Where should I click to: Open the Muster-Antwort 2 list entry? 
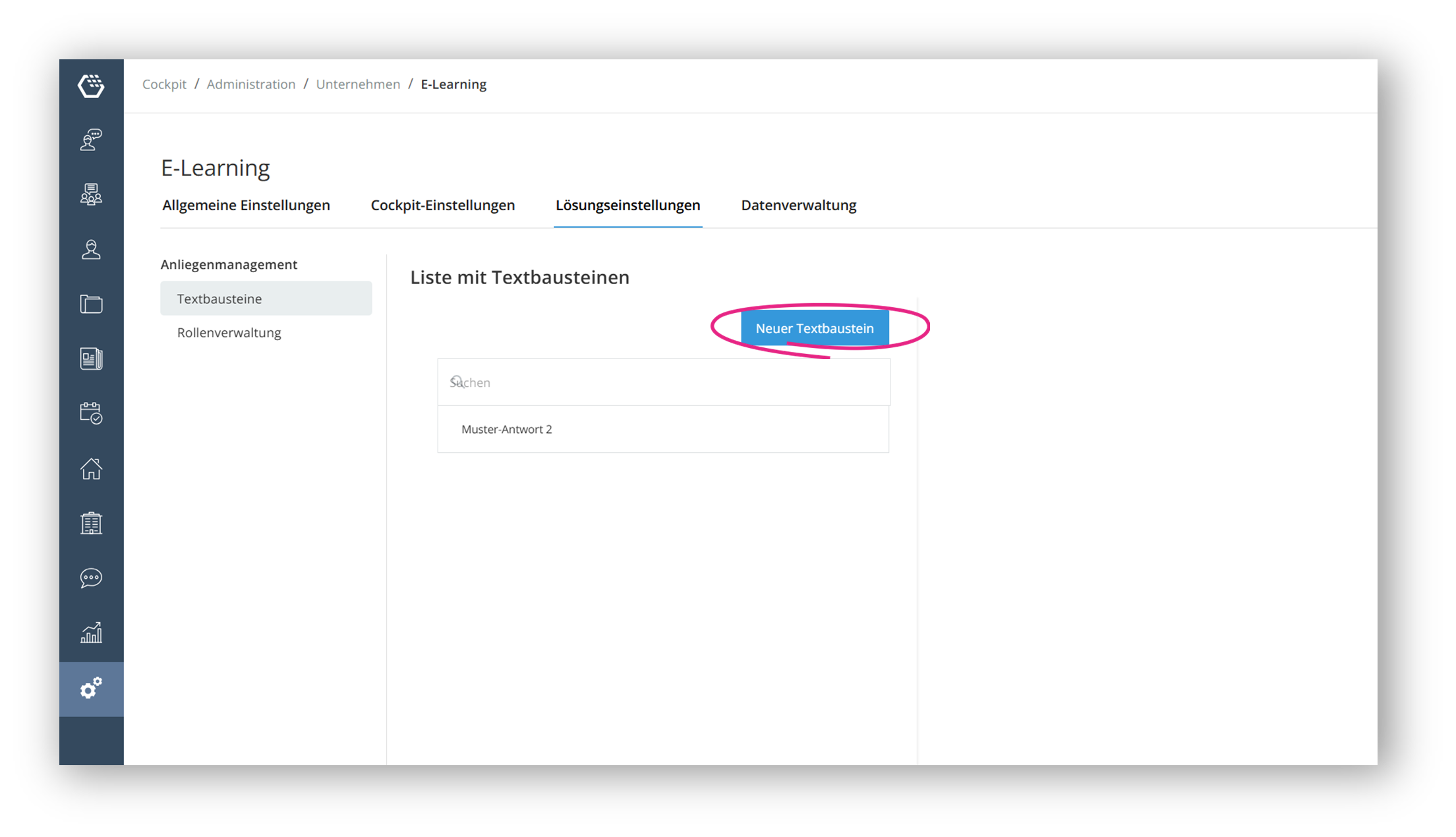tap(663, 429)
